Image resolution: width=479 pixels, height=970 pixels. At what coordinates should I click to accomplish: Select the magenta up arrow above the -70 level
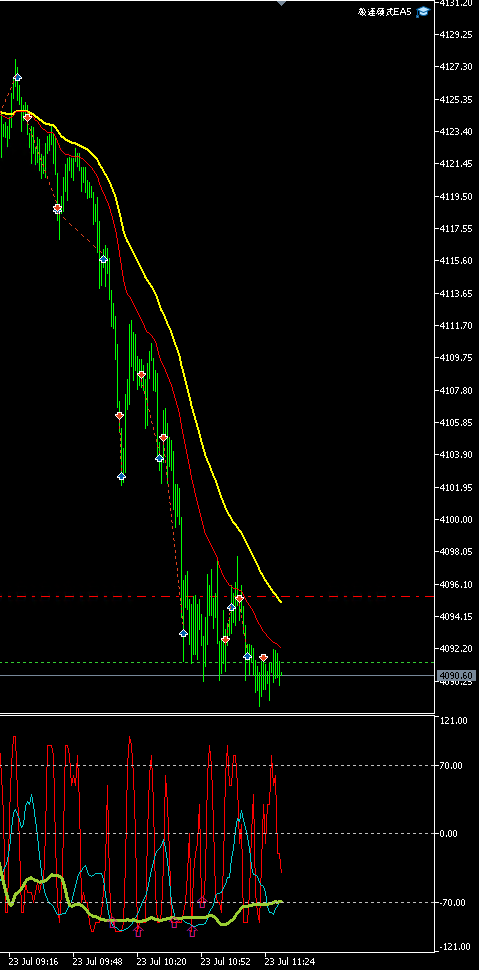tap(202, 902)
